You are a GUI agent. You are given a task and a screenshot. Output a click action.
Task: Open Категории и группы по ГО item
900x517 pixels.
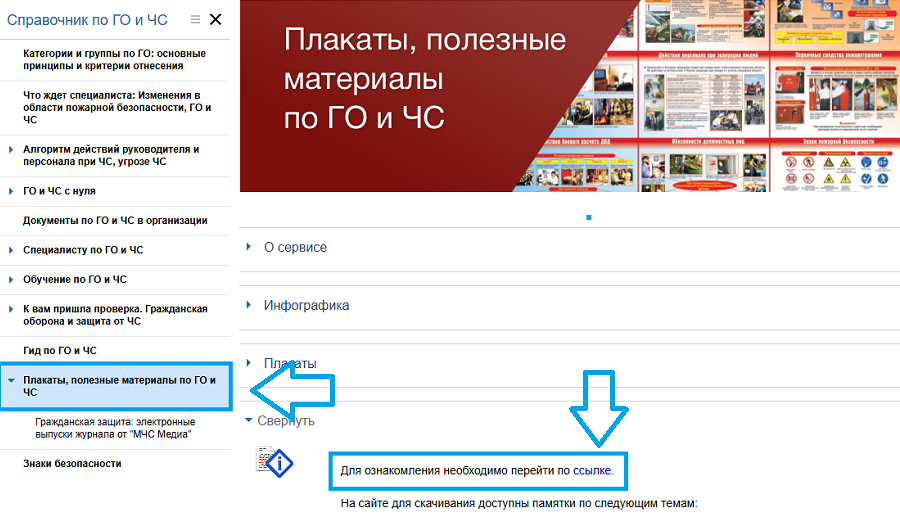[x=114, y=59]
